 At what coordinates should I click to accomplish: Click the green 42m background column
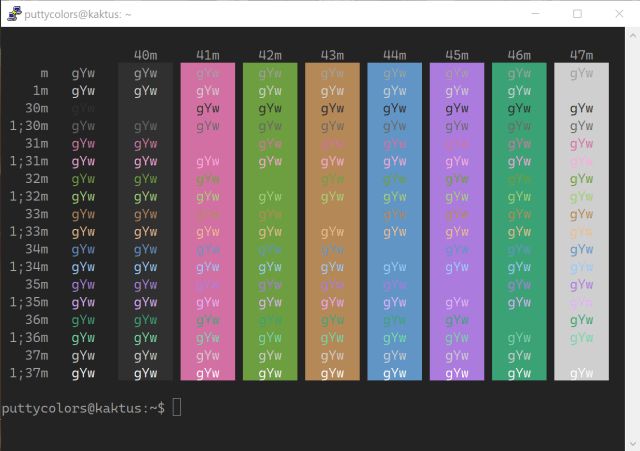coord(270,222)
